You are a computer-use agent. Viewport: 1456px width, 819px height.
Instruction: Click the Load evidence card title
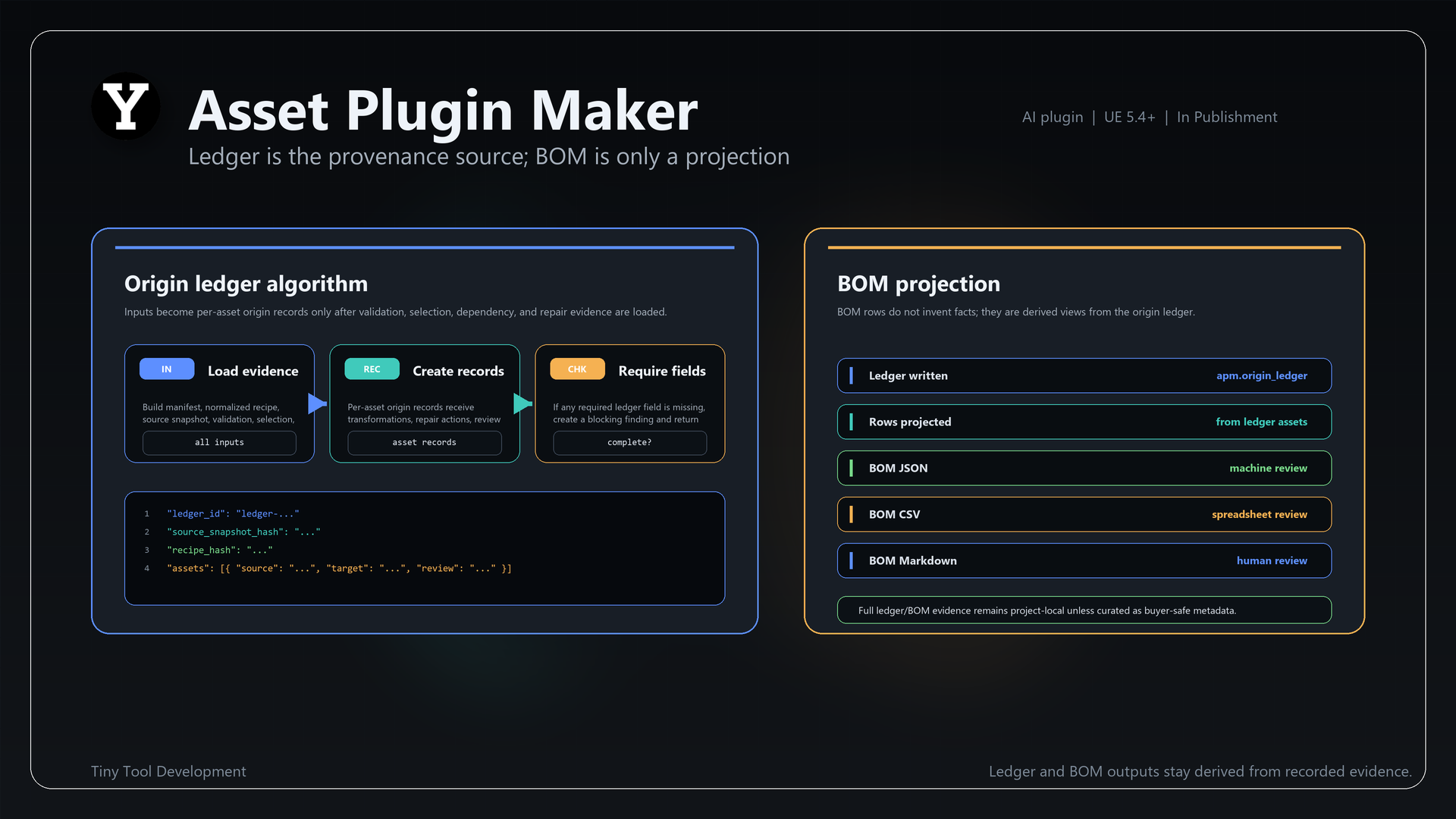pos(253,371)
